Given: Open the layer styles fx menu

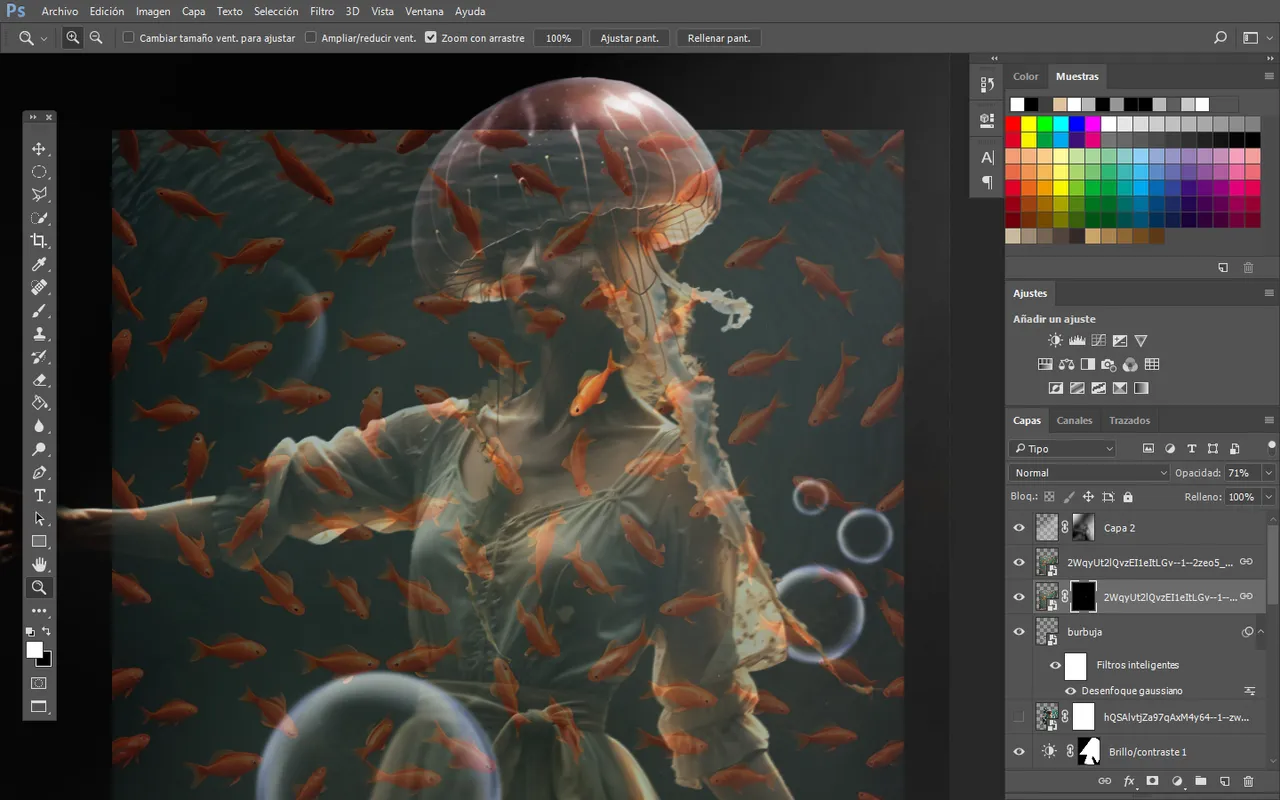Looking at the screenshot, I should point(1129,781).
